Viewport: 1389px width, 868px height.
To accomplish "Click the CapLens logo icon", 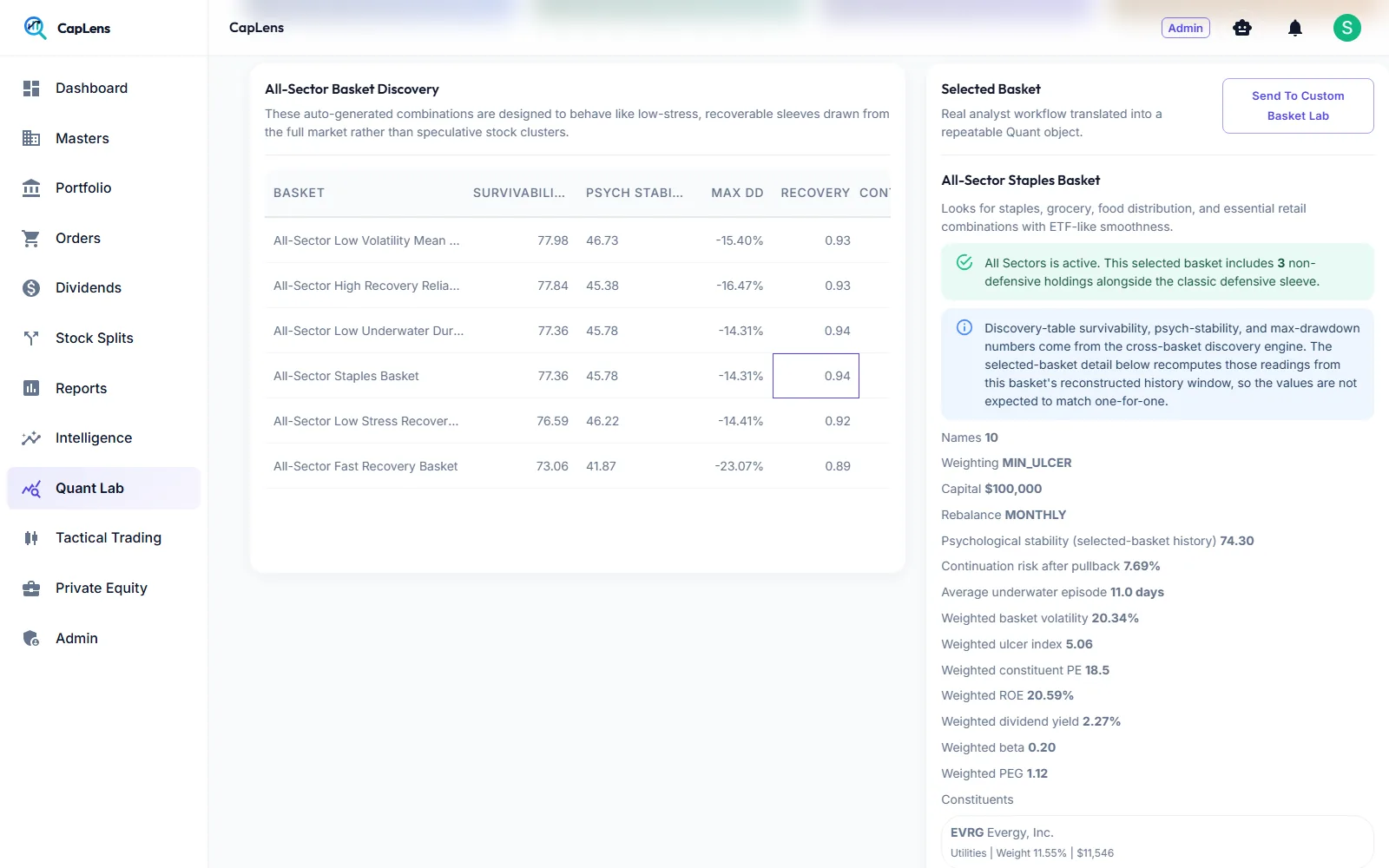I will [35, 28].
